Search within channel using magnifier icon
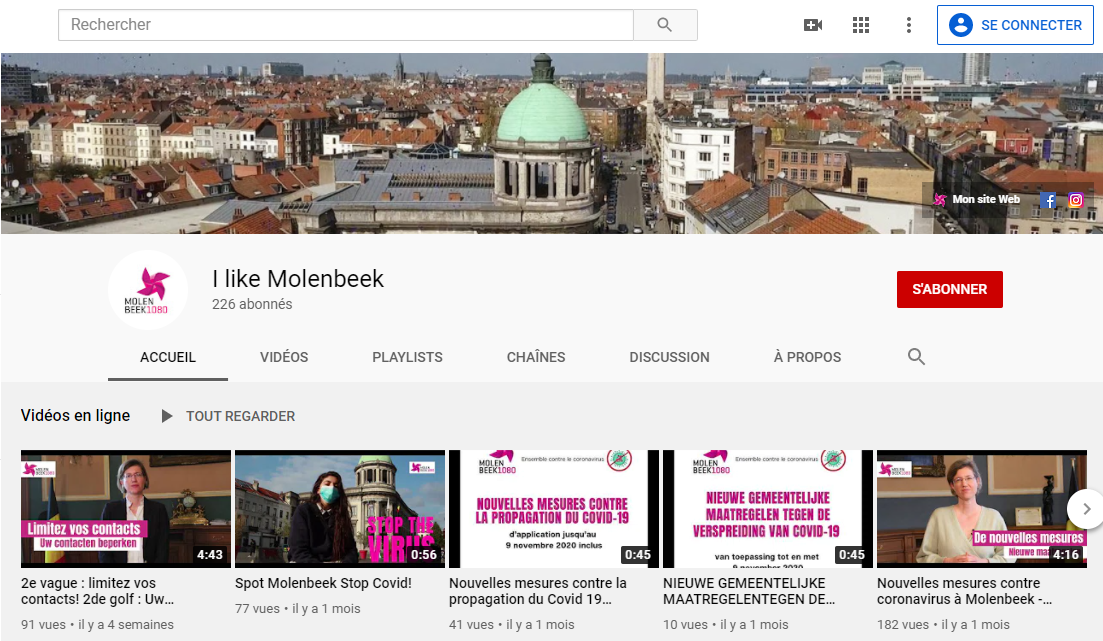1103x641 pixels. click(x=916, y=357)
